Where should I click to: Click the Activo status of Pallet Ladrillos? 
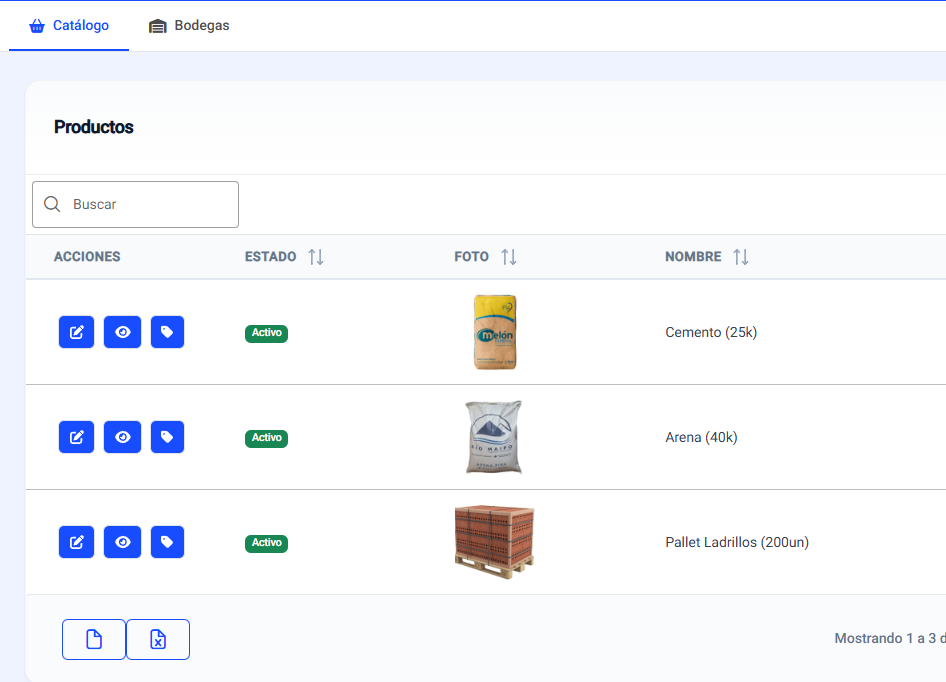coord(266,543)
